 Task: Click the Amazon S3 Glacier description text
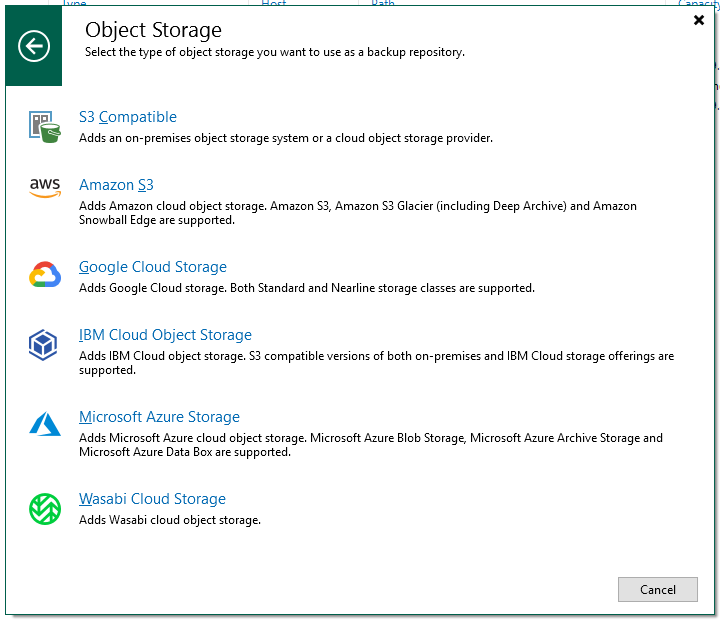point(358,213)
